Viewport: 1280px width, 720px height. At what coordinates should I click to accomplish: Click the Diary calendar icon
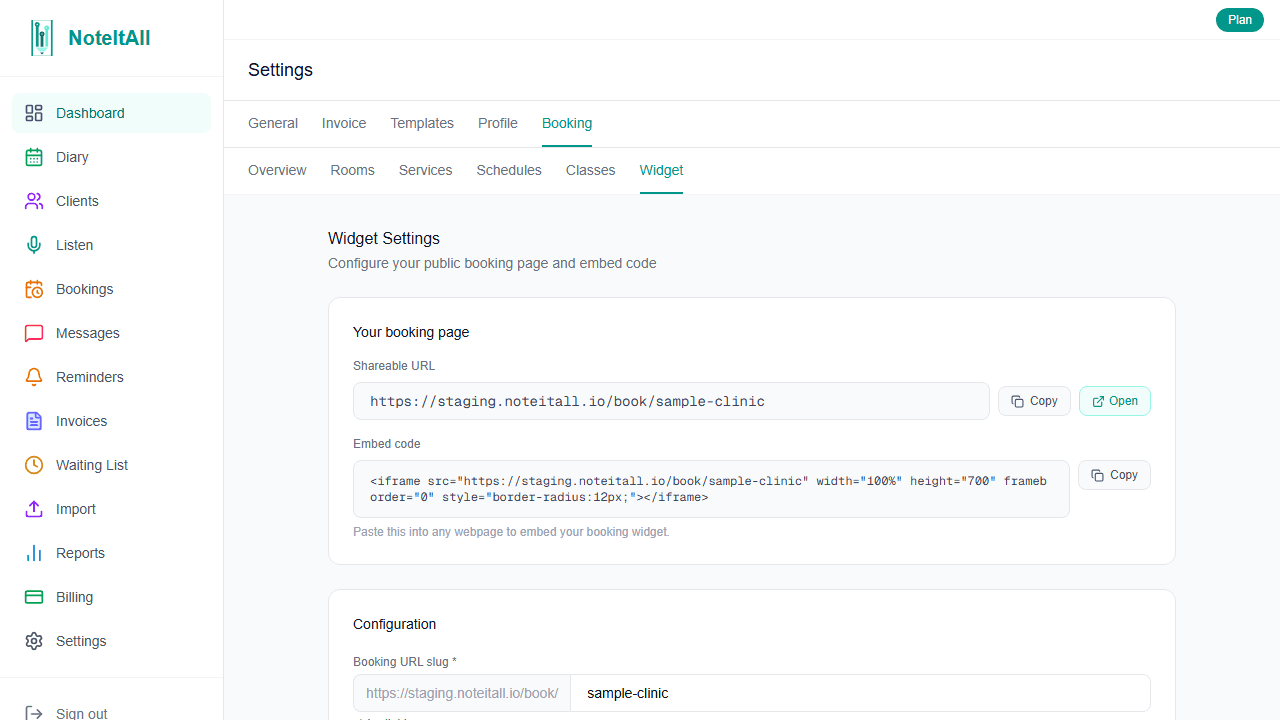[34, 157]
